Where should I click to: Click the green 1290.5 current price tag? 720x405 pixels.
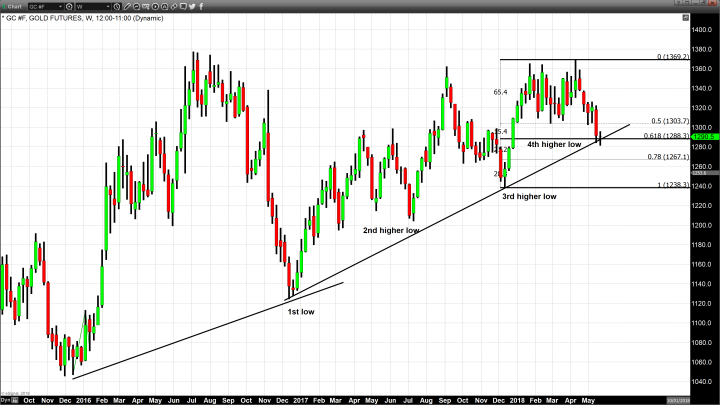pos(705,137)
